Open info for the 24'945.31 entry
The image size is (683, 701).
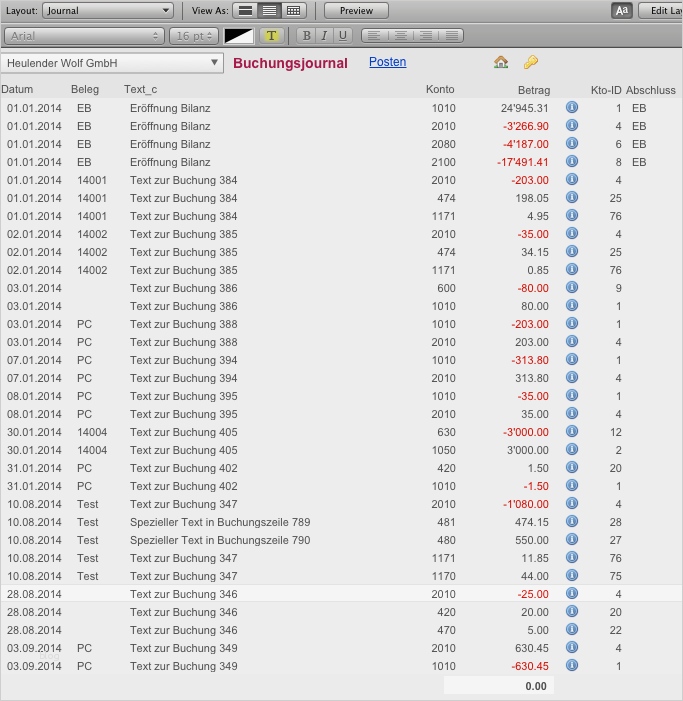coord(572,107)
